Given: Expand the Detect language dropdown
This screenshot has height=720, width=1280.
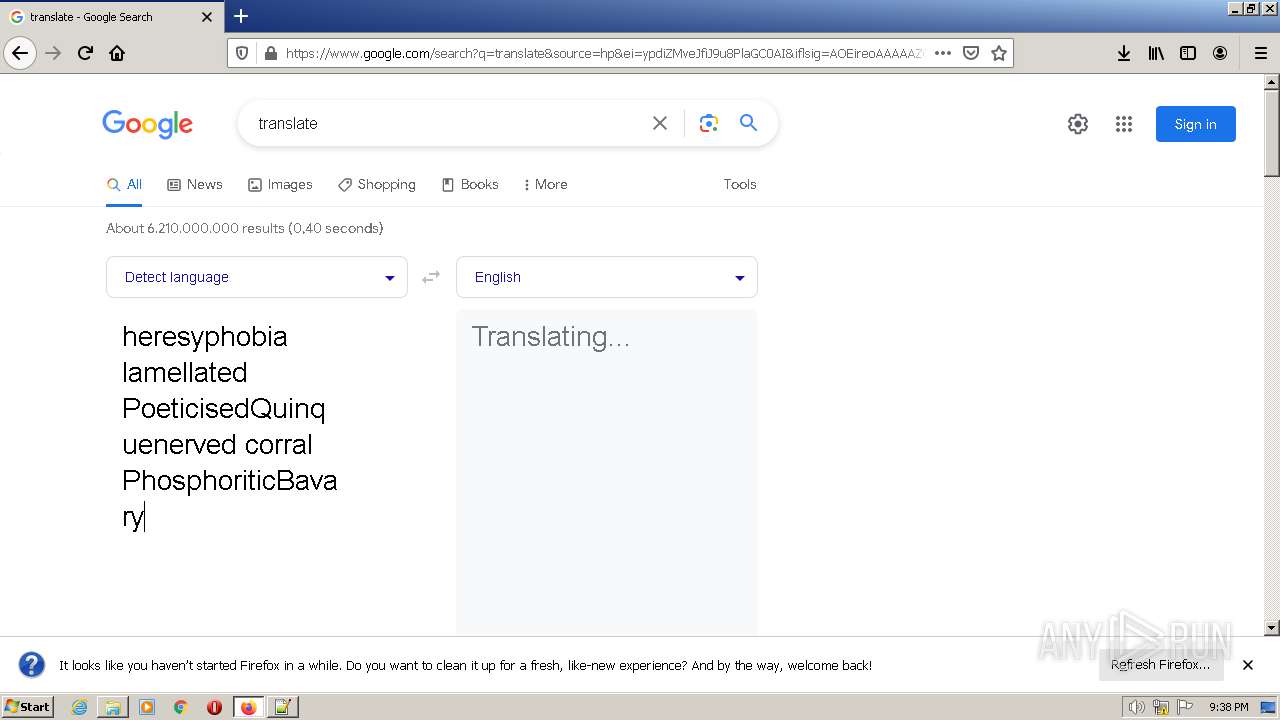Looking at the screenshot, I should pos(257,277).
